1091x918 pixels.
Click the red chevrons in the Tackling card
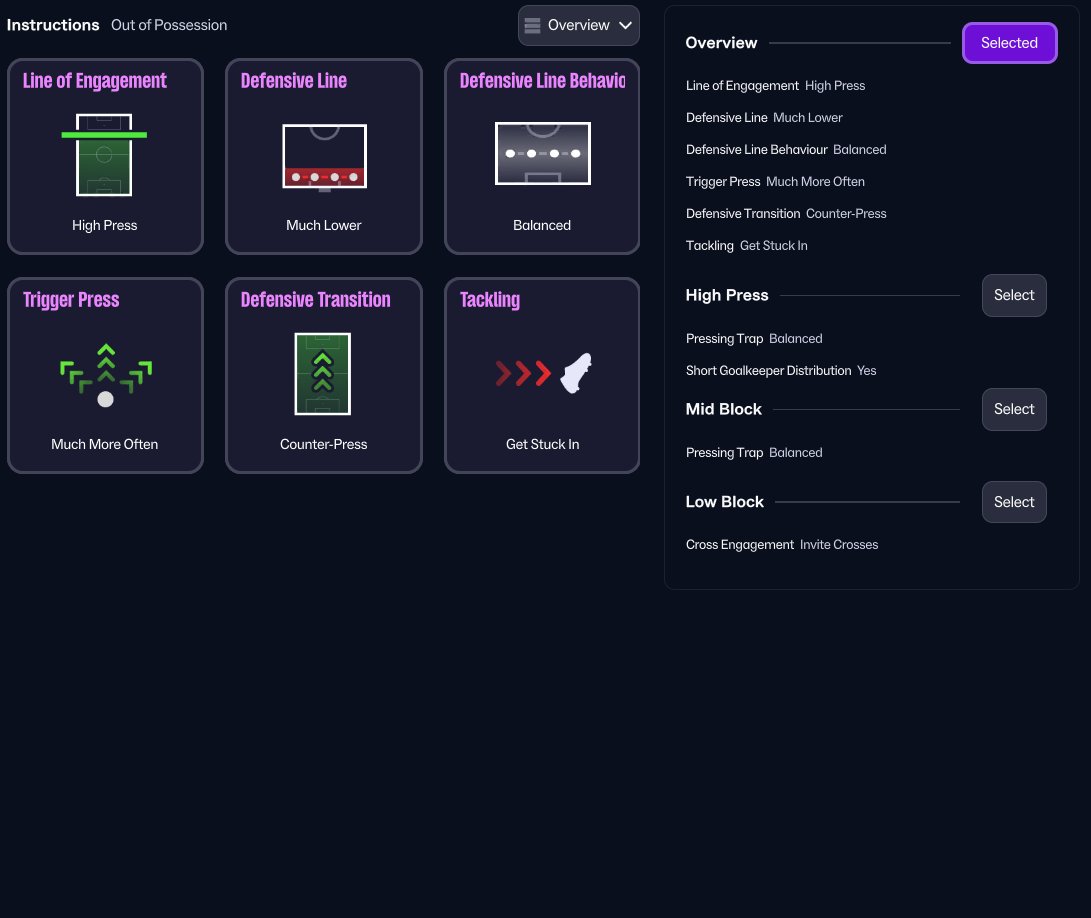pyautogui.click(x=523, y=374)
